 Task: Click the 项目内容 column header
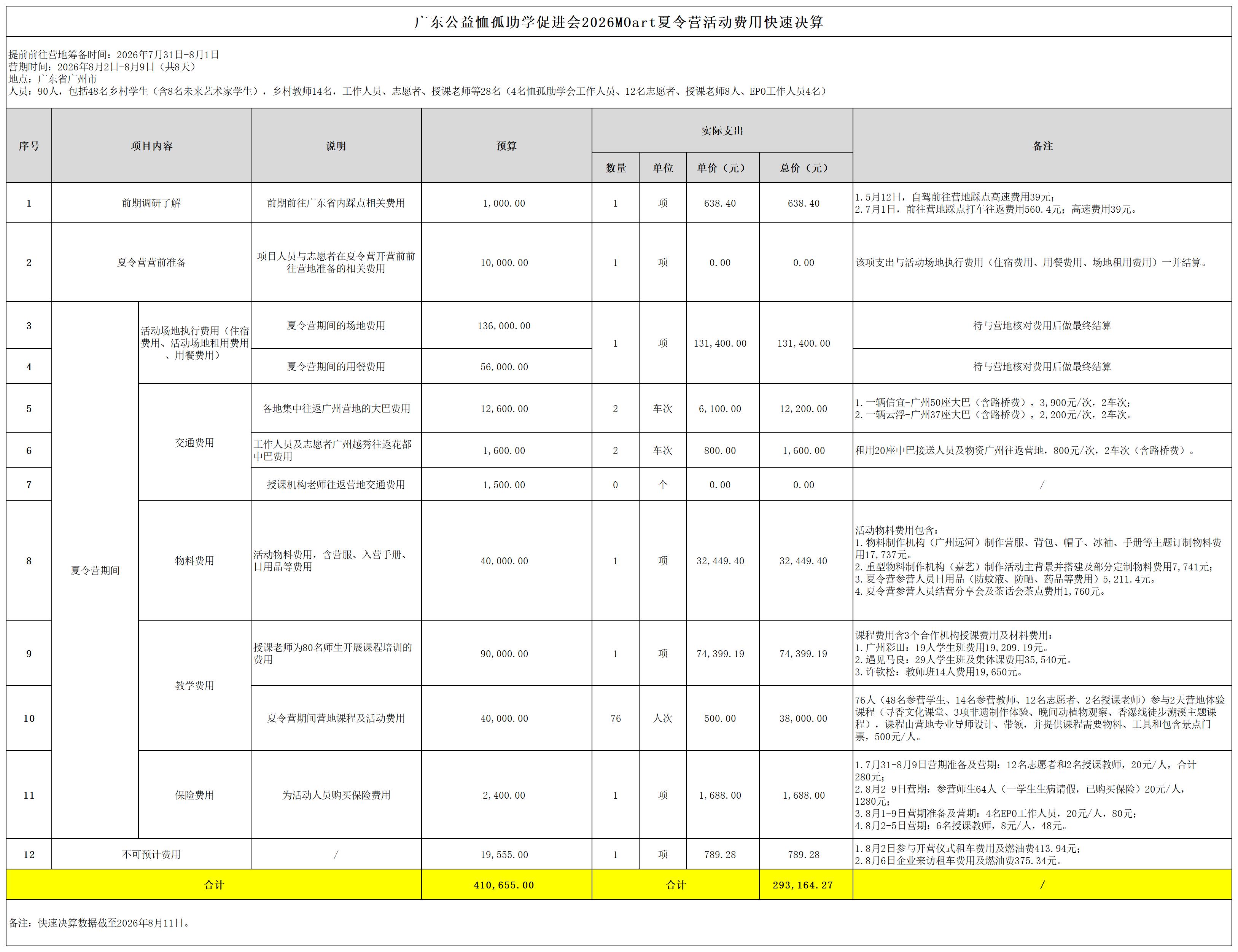[x=151, y=146]
